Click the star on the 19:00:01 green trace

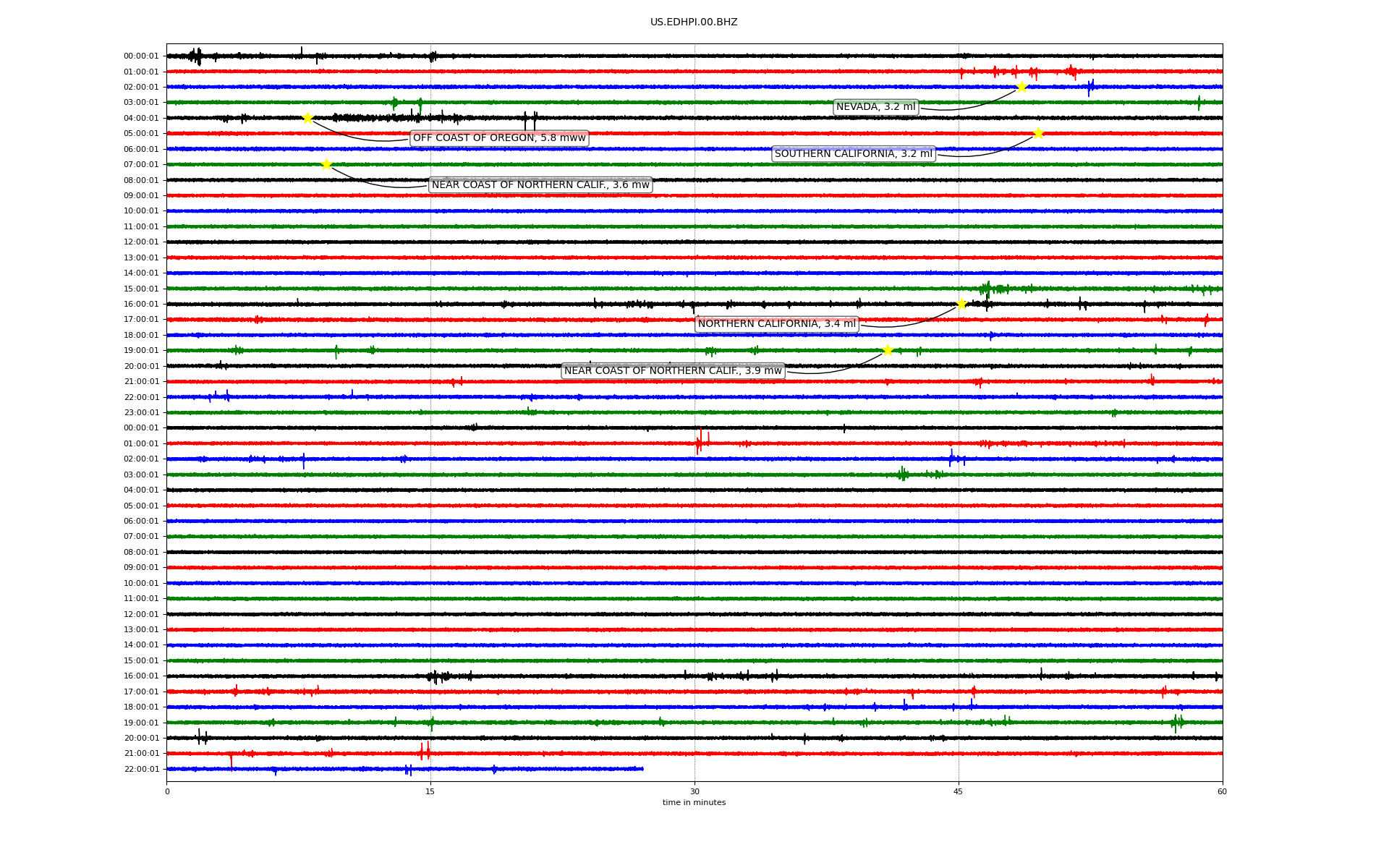click(x=888, y=350)
